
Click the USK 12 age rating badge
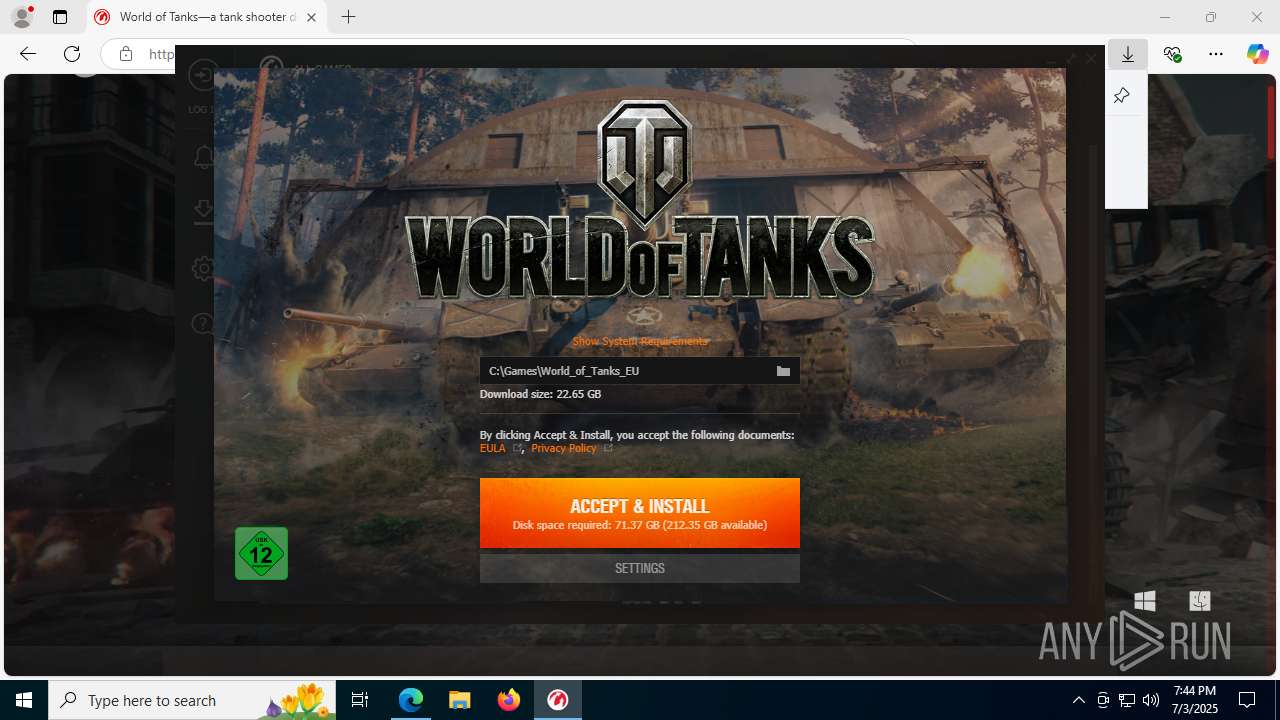(261, 553)
